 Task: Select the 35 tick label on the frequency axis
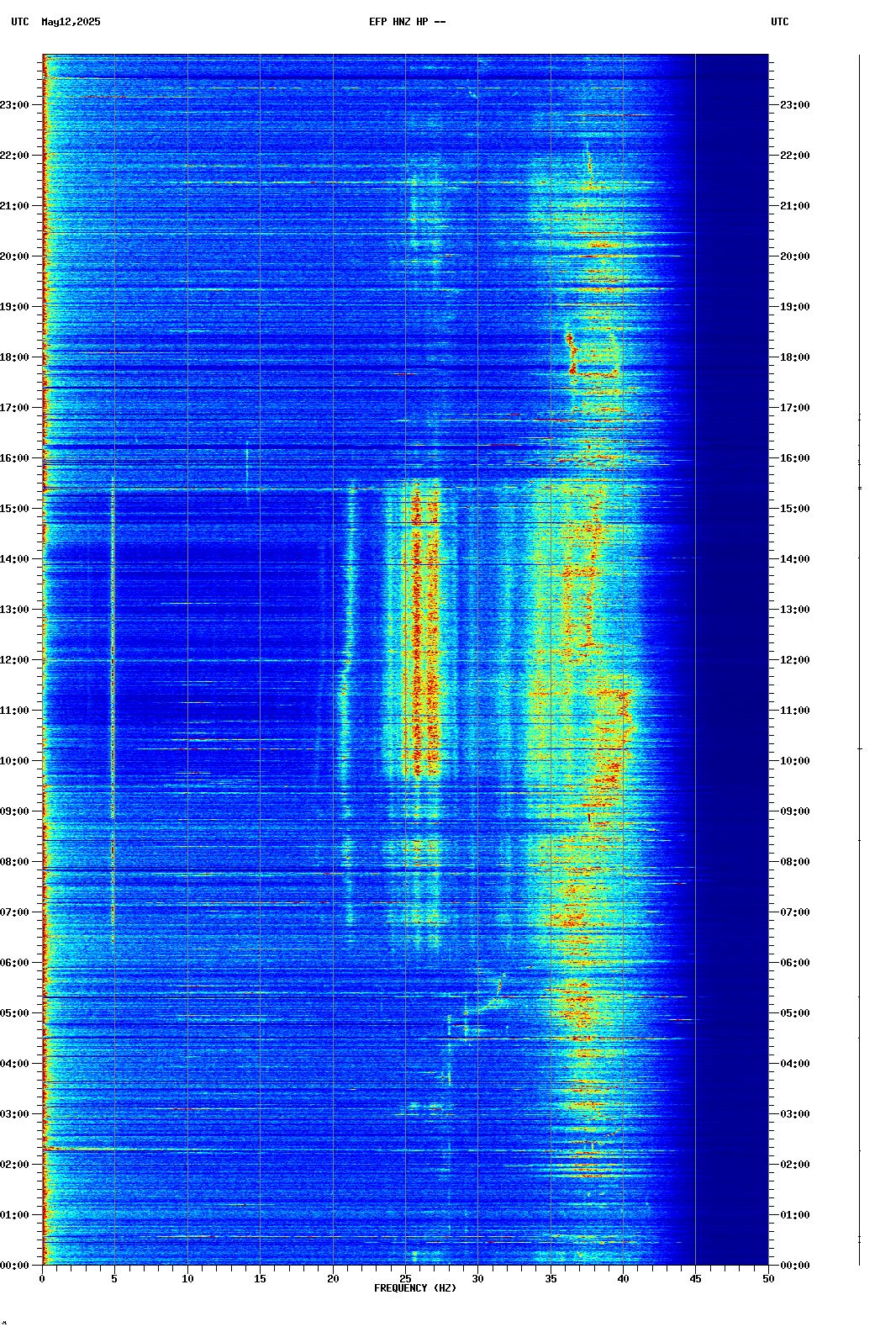tap(551, 1279)
